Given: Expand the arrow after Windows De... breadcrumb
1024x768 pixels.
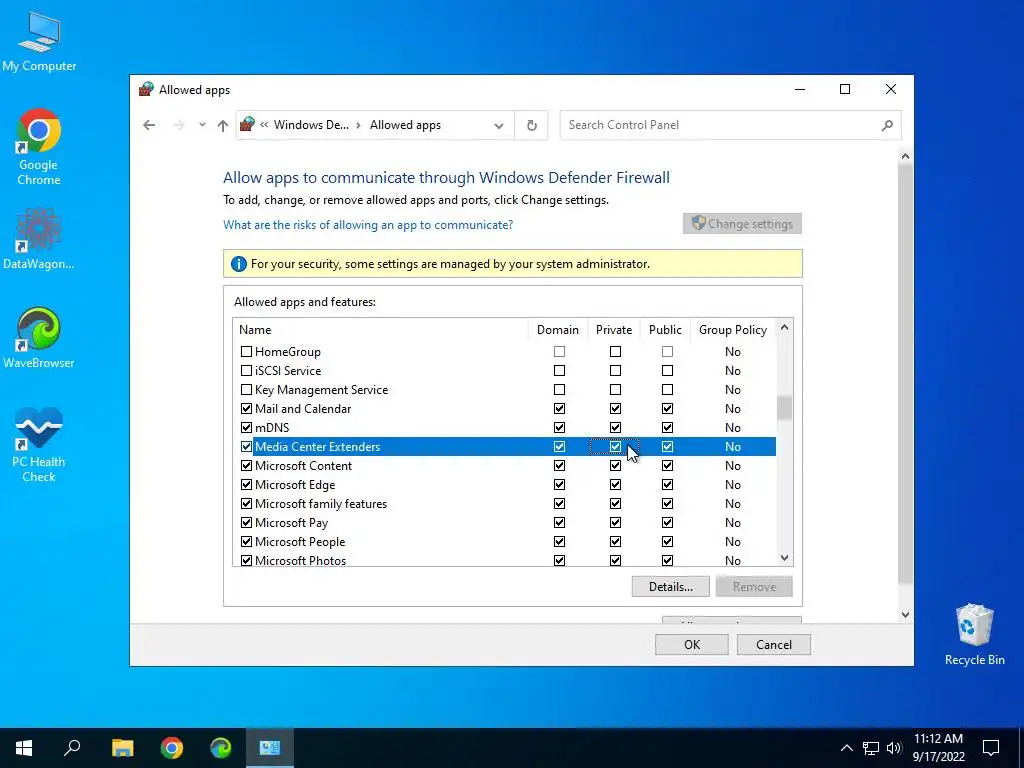Looking at the screenshot, I should (x=359, y=125).
